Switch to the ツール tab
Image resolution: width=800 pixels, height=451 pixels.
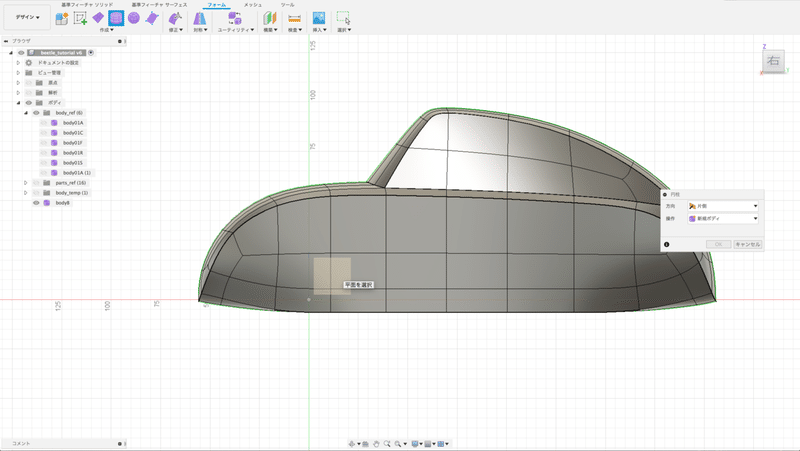[287, 5]
